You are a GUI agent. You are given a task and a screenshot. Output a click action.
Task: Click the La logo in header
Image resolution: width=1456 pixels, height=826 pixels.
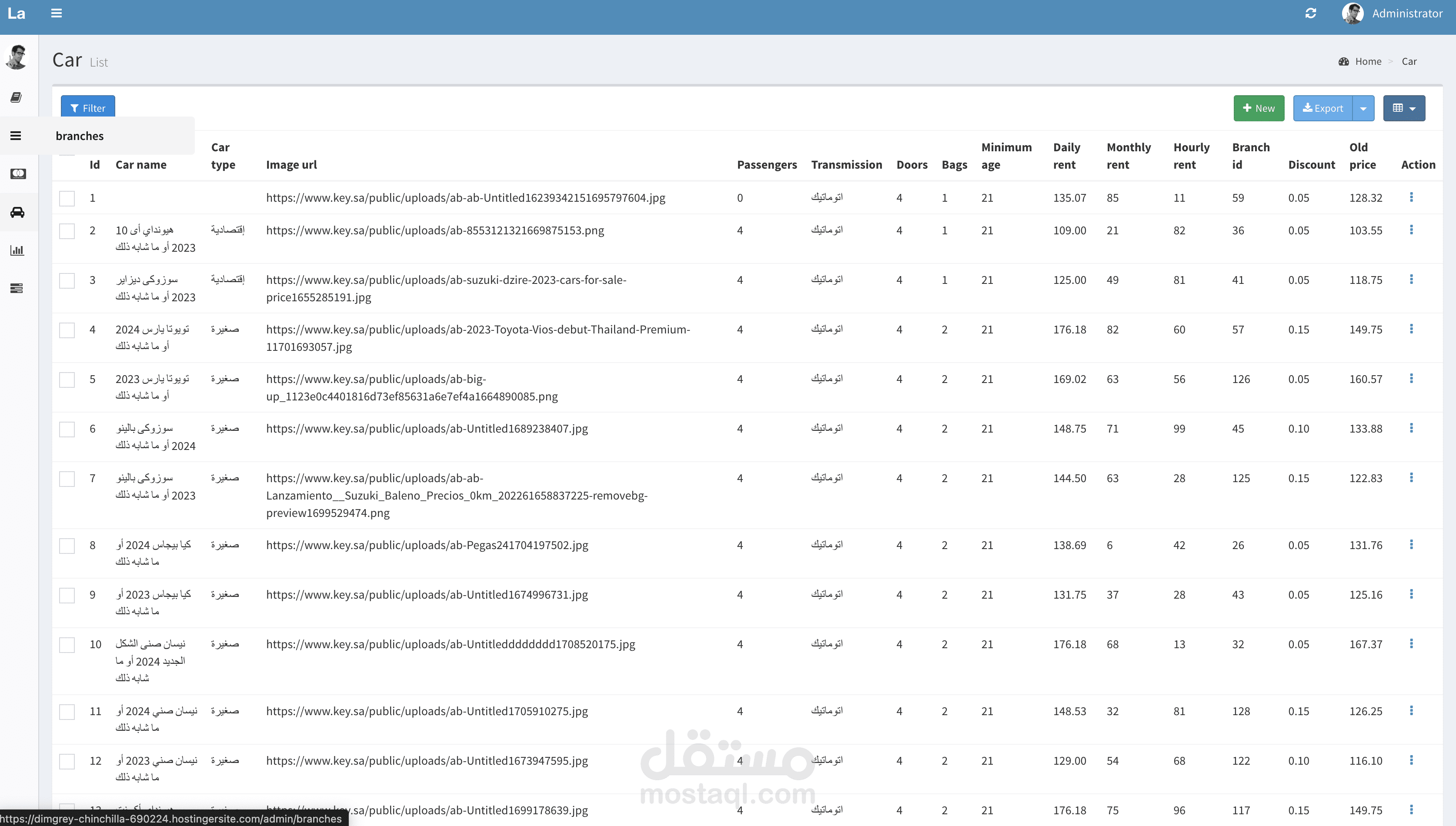[x=17, y=13]
